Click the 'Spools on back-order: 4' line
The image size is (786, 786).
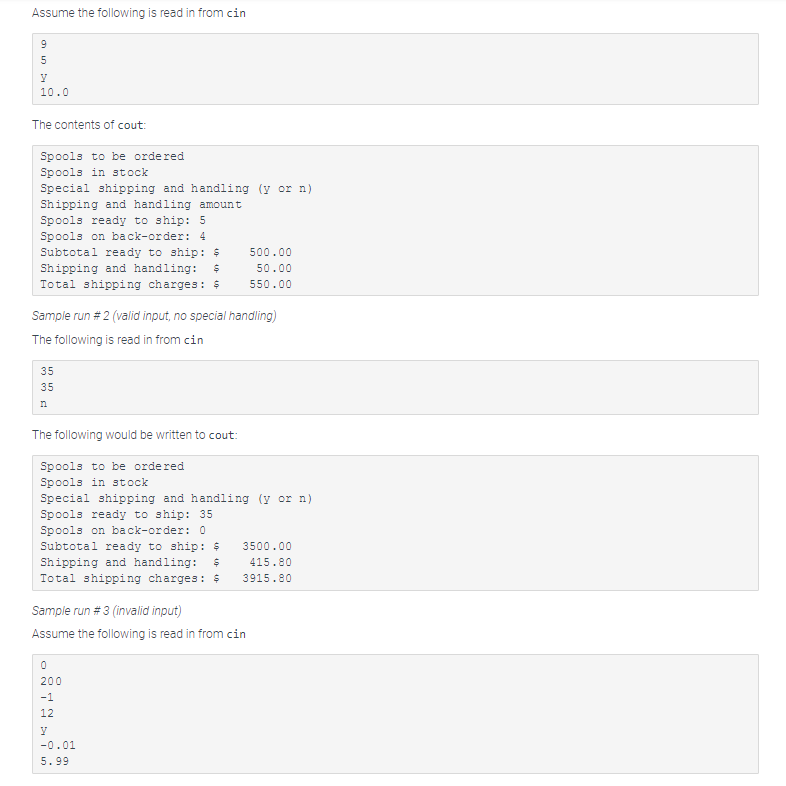coord(123,236)
